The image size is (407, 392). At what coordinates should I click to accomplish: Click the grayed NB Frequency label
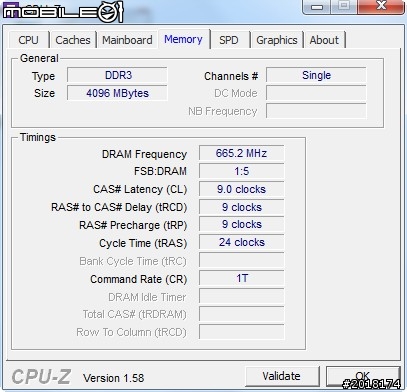223,112
